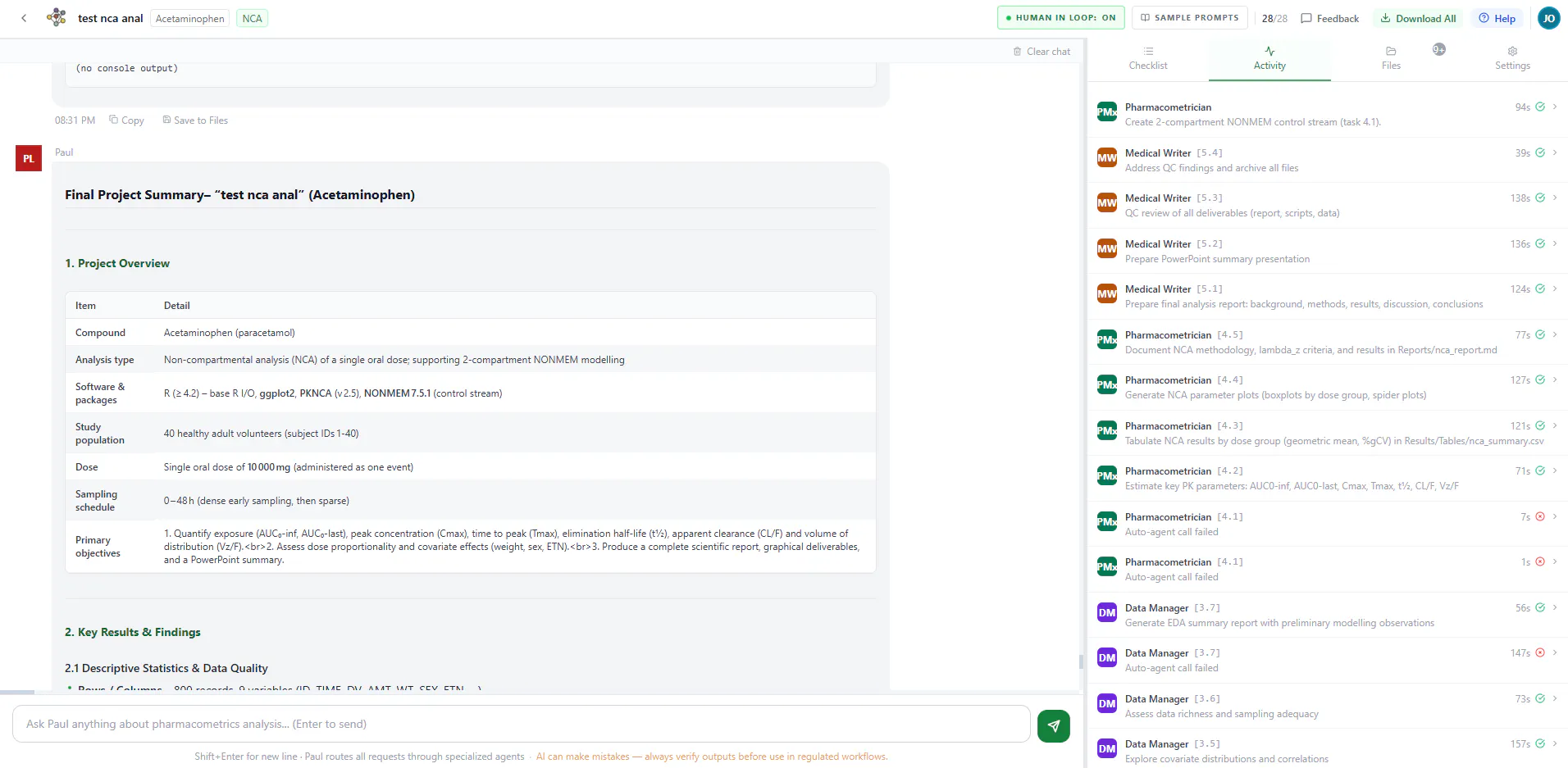
Task: Click the notification badge near Files tab
Action: click(x=1438, y=49)
